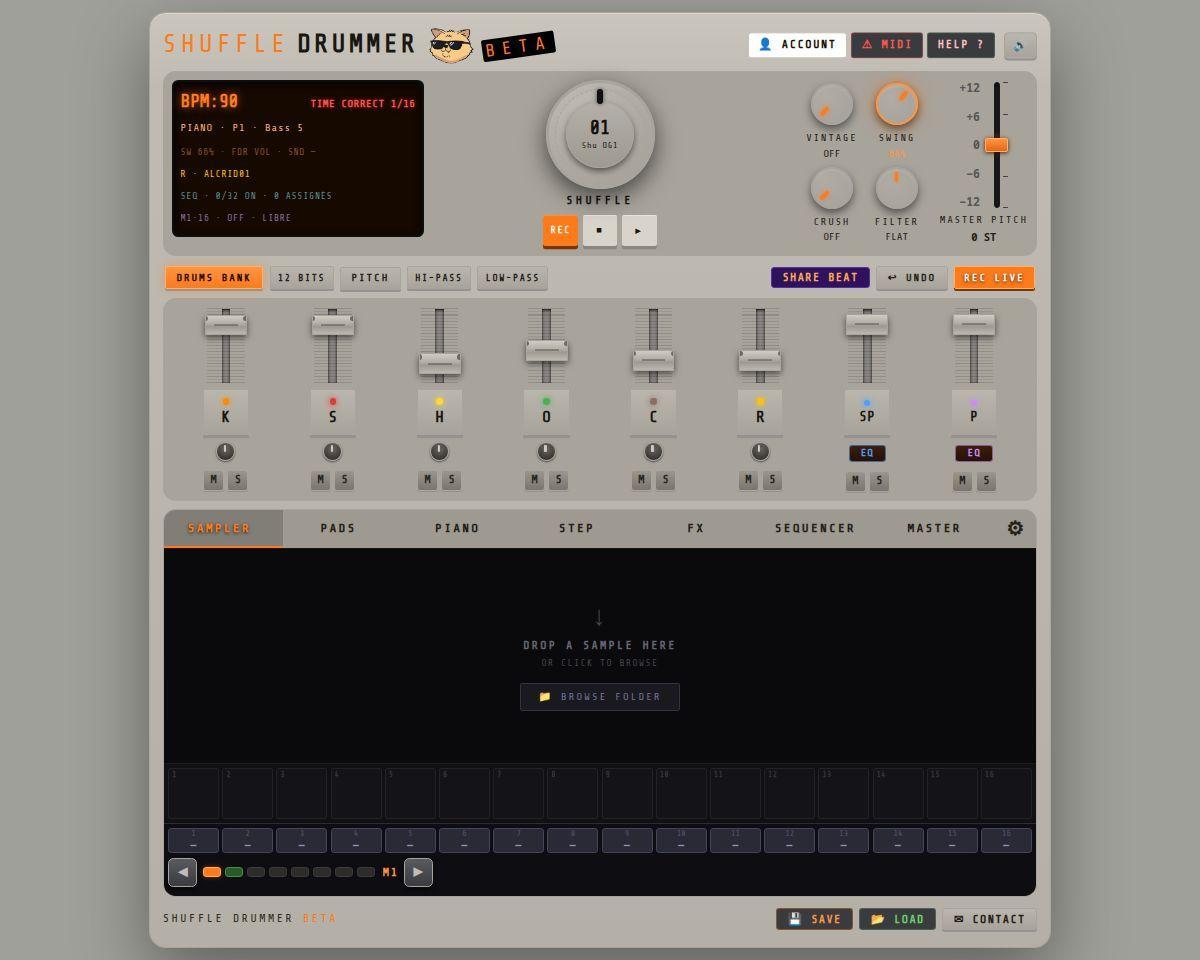Stop playback with the stop button

pyautogui.click(x=599, y=230)
